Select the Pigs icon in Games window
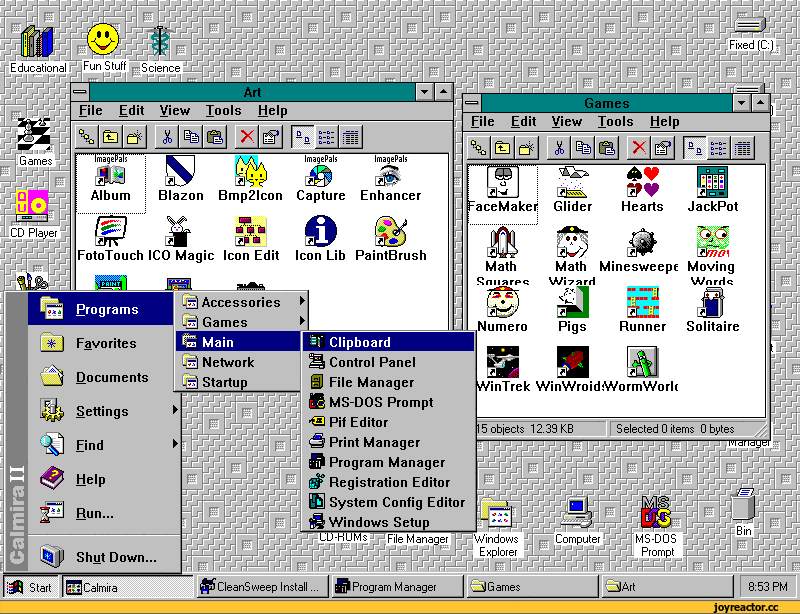This screenshot has height=614, width=800. [x=572, y=310]
